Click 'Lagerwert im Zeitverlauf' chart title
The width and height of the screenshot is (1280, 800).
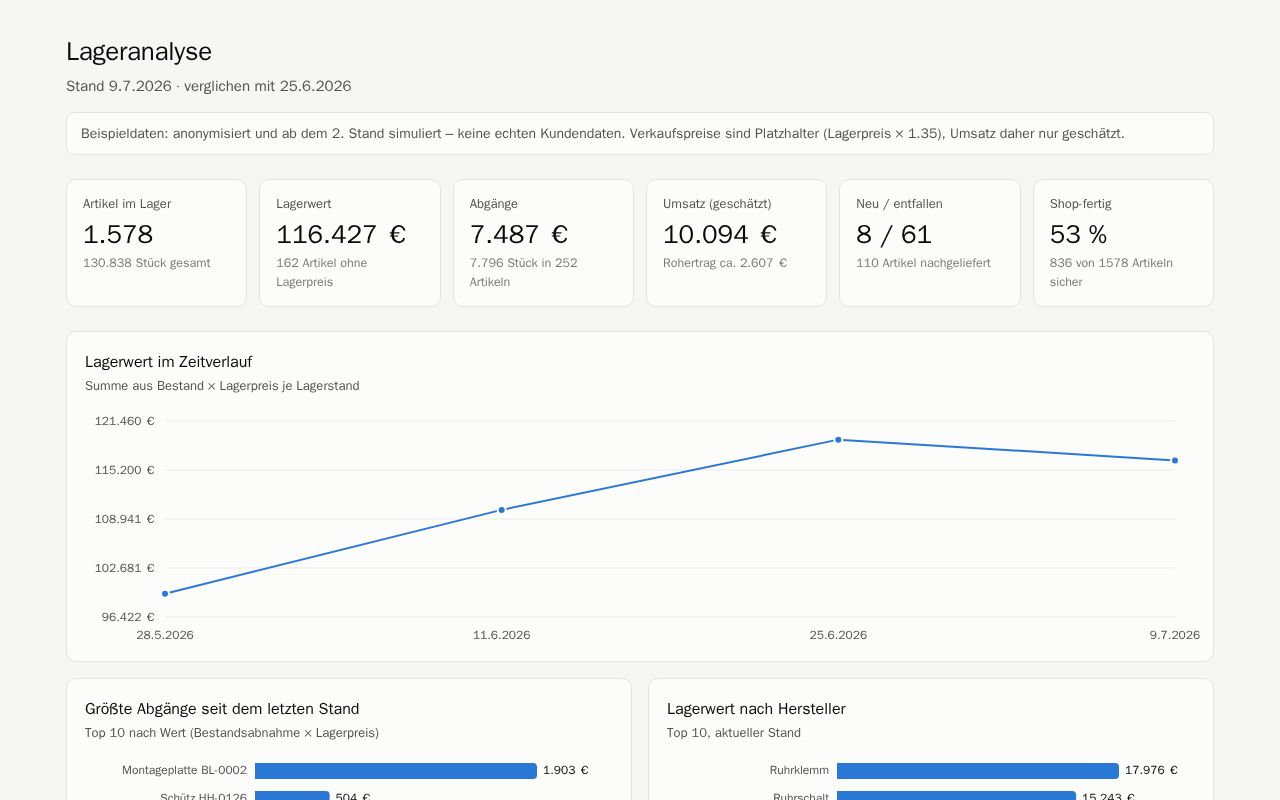[x=168, y=362]
